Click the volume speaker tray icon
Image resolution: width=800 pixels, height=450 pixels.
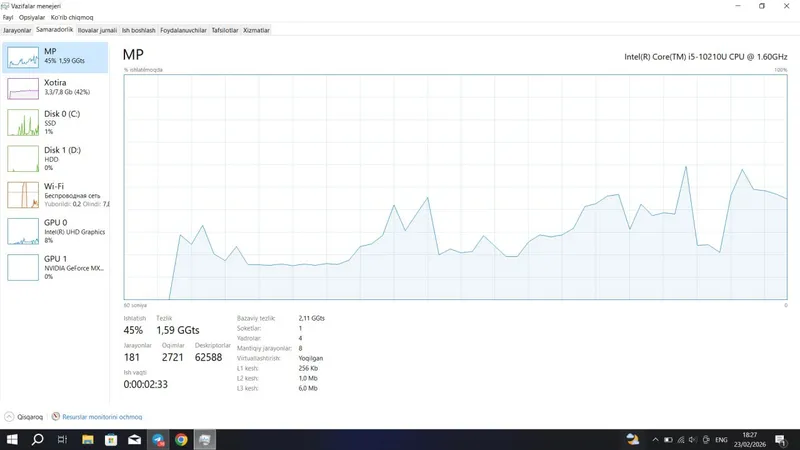tap(693, 440)
